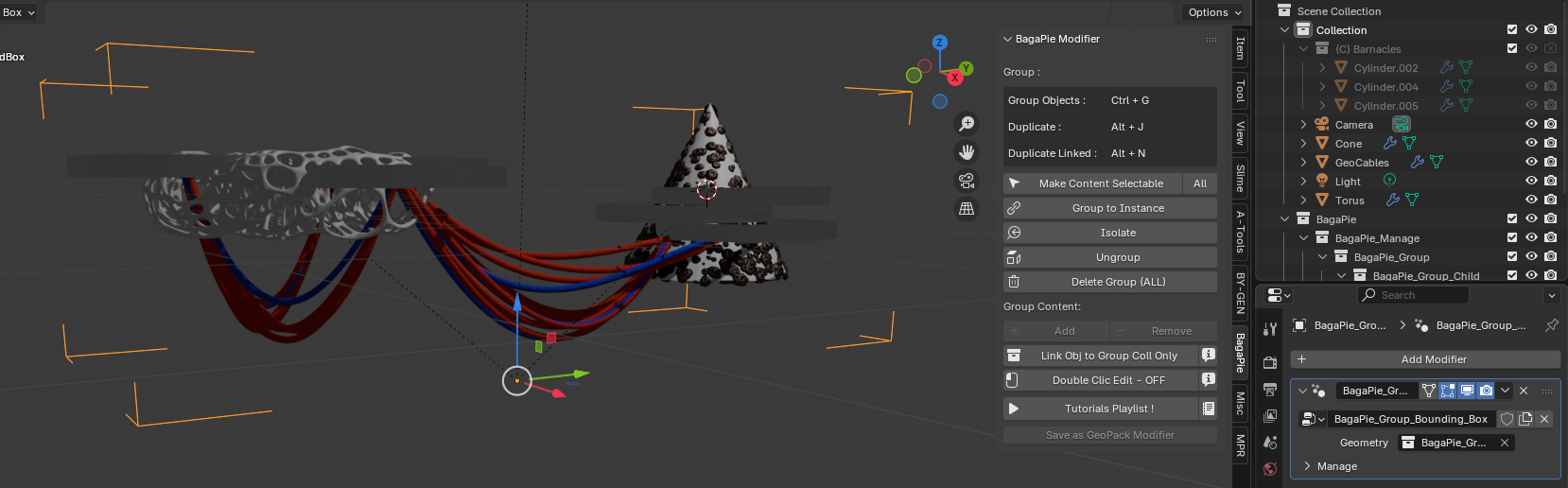This screenshot has width=1568, height=488.
Task: Switch to the Slime sidebar tab
Action: (x=1240, y=178)
